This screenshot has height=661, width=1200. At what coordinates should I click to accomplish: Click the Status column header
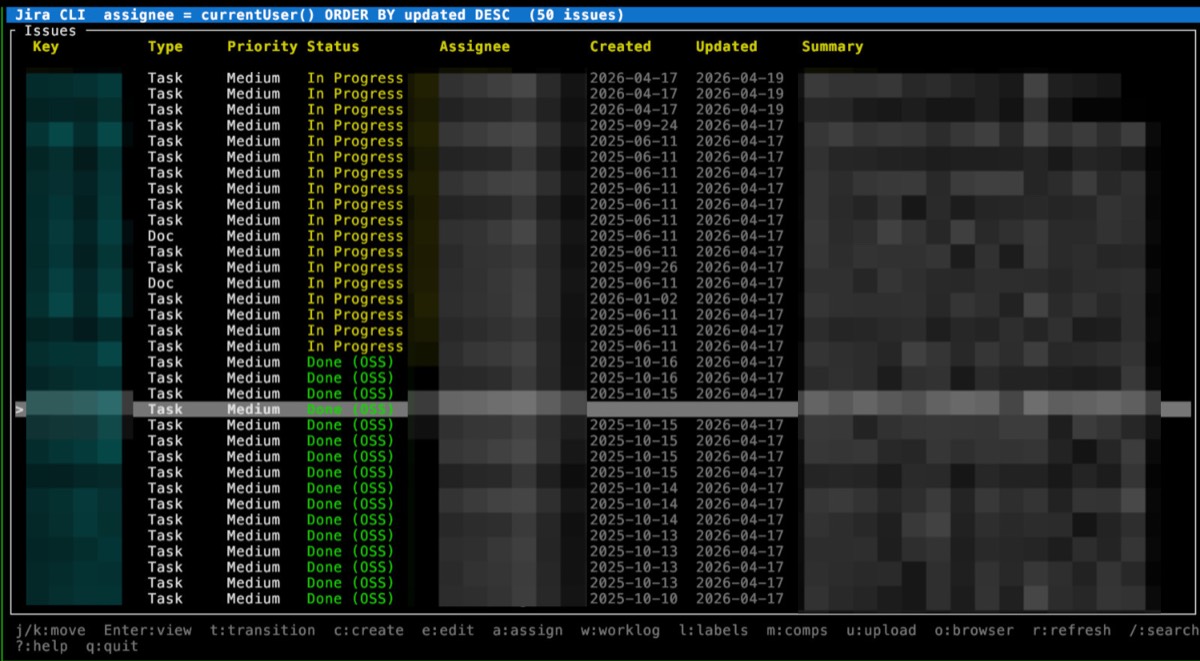(x=333, y=47)
